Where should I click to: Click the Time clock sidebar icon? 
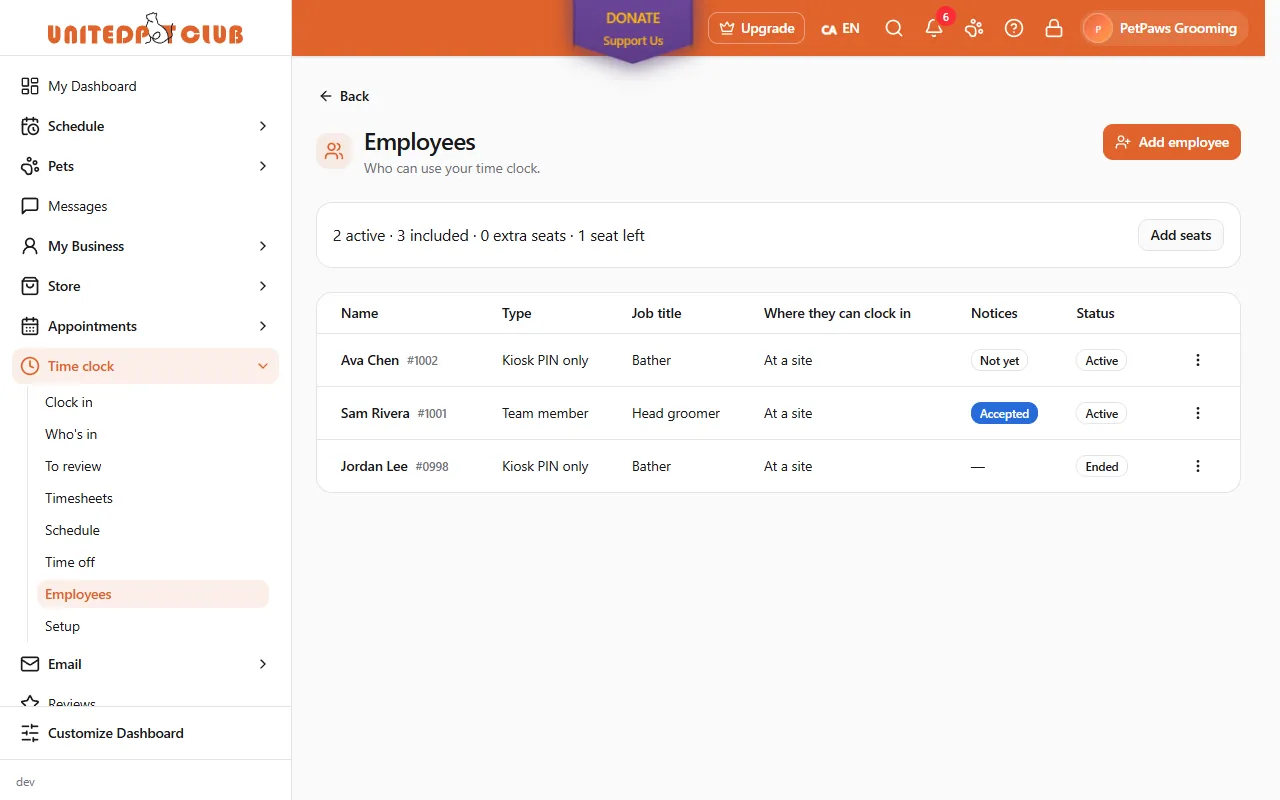[x=30, y=366]
